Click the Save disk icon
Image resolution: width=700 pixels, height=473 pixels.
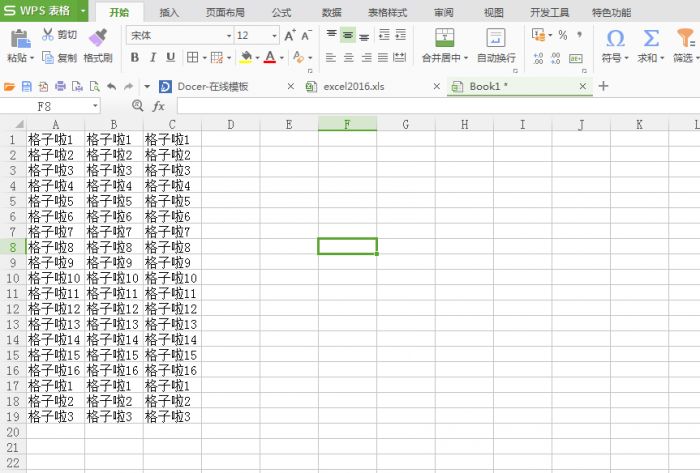coord(27,86)
